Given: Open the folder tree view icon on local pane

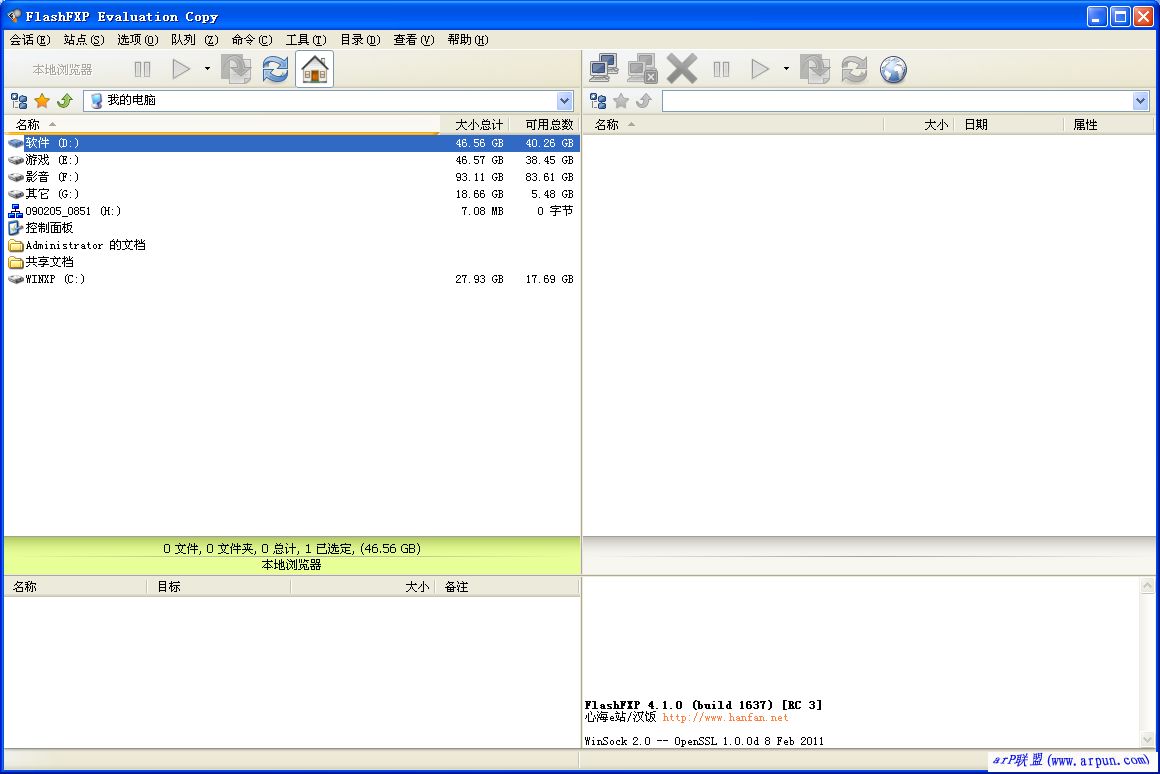Looking at the screenshot, I should [x=18, y=100].
